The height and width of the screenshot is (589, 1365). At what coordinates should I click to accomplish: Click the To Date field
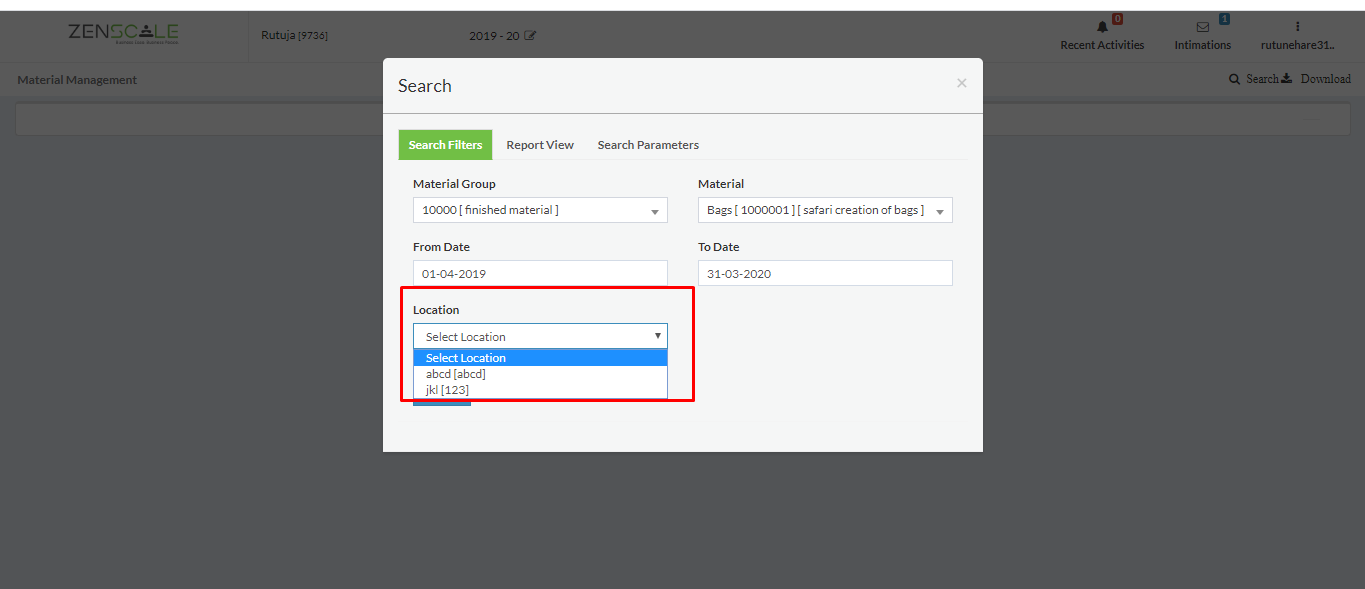tap(825, 273)
